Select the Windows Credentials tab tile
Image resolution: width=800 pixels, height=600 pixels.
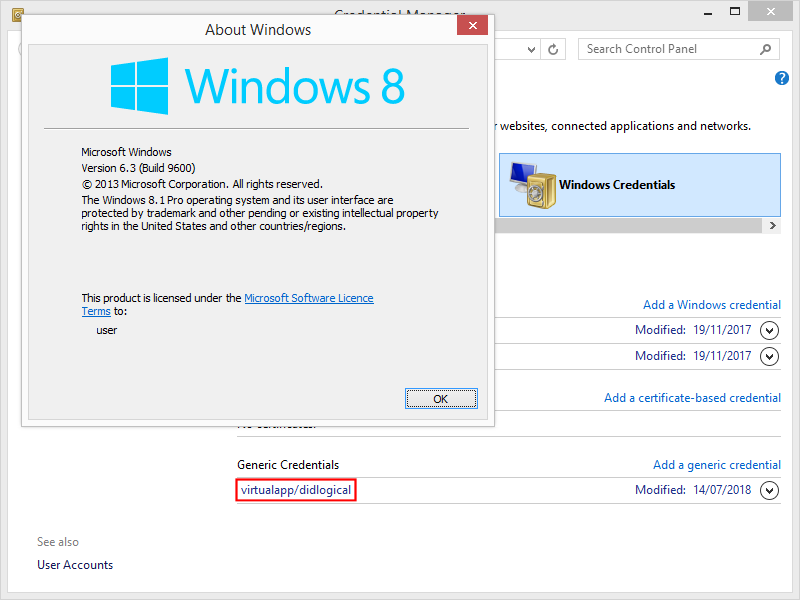[x=640, y=185]
